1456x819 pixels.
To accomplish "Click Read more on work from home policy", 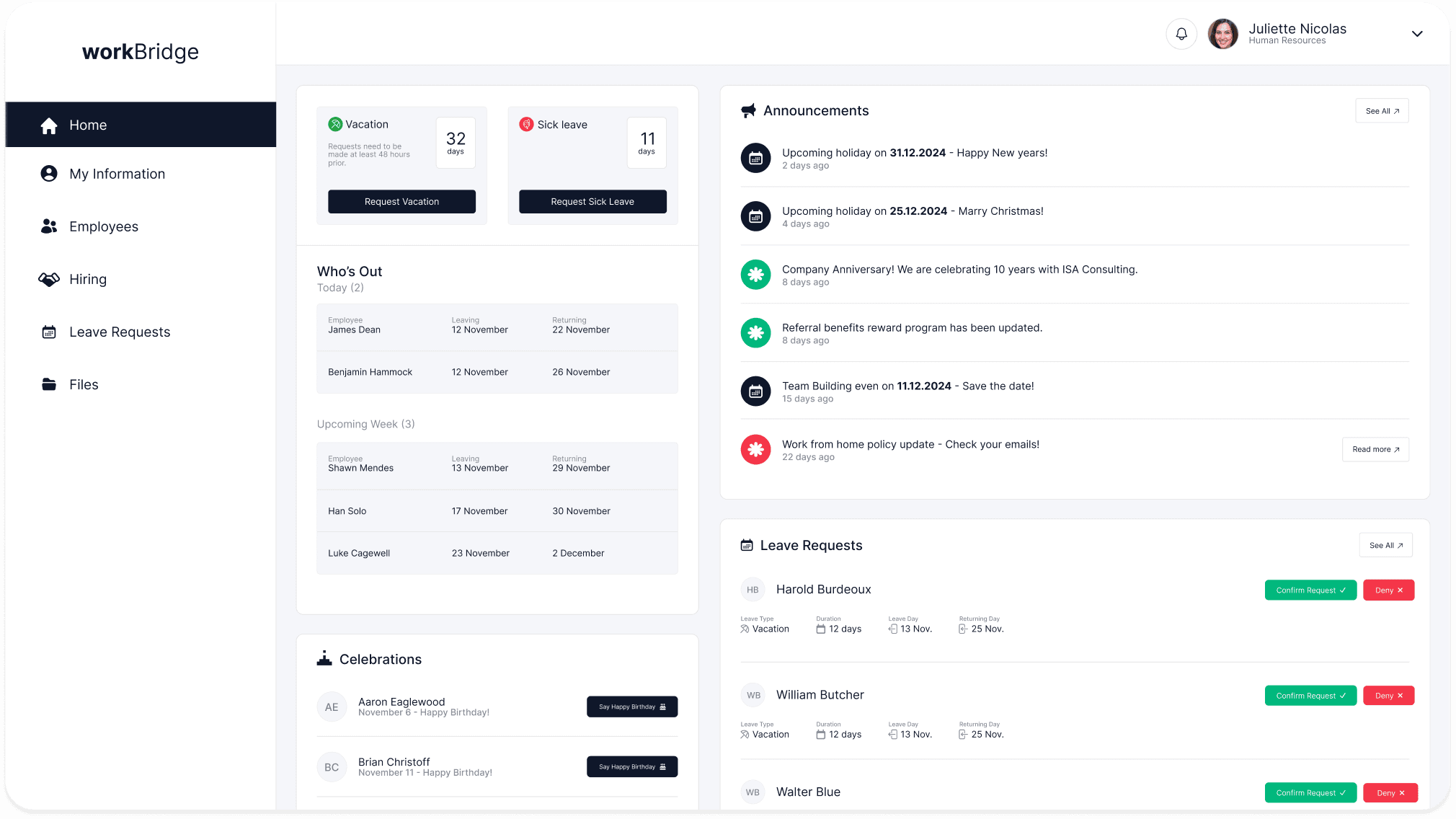I will (x=1375, y=449).
